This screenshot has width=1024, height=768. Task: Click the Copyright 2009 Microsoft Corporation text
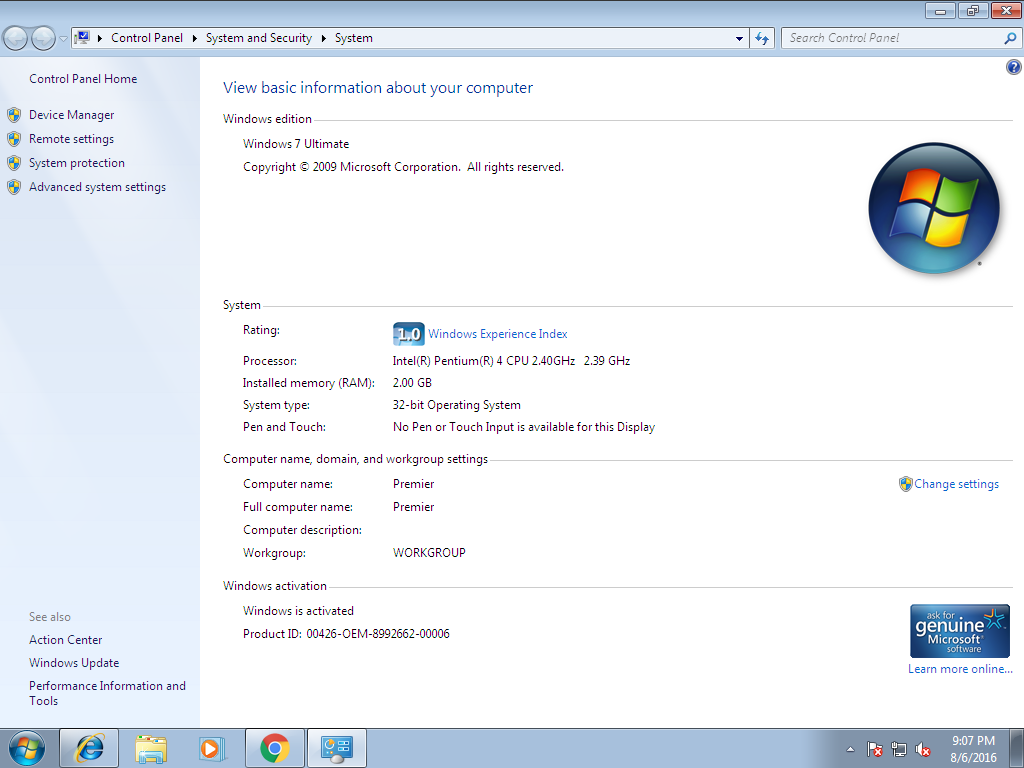click(403, 167)
